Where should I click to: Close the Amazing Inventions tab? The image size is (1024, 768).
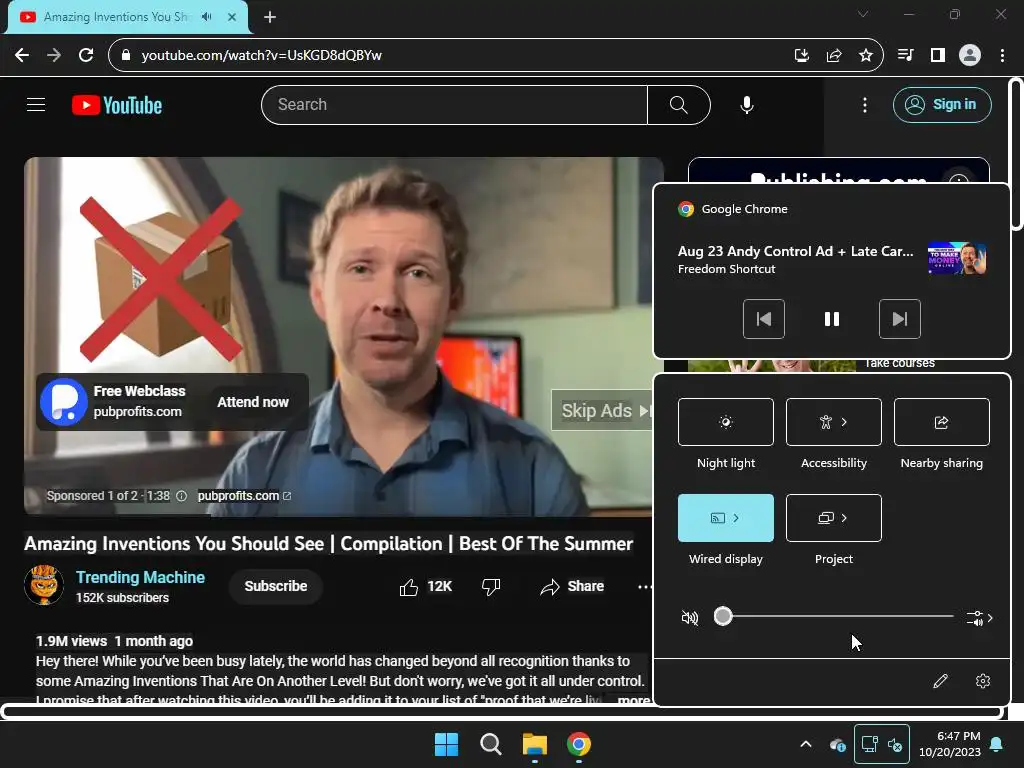tap(232, 17)
